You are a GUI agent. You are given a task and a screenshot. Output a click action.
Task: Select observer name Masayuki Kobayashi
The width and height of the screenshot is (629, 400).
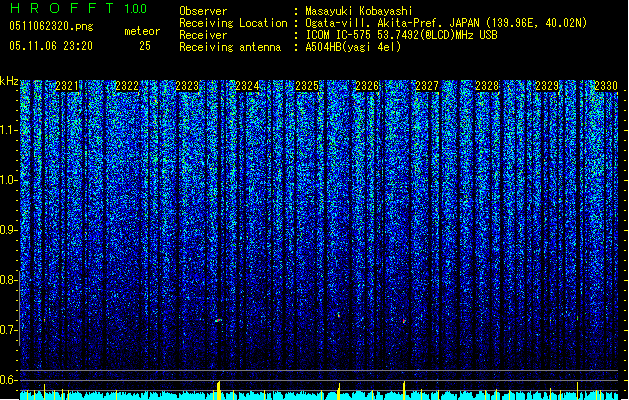pos(359,11)
